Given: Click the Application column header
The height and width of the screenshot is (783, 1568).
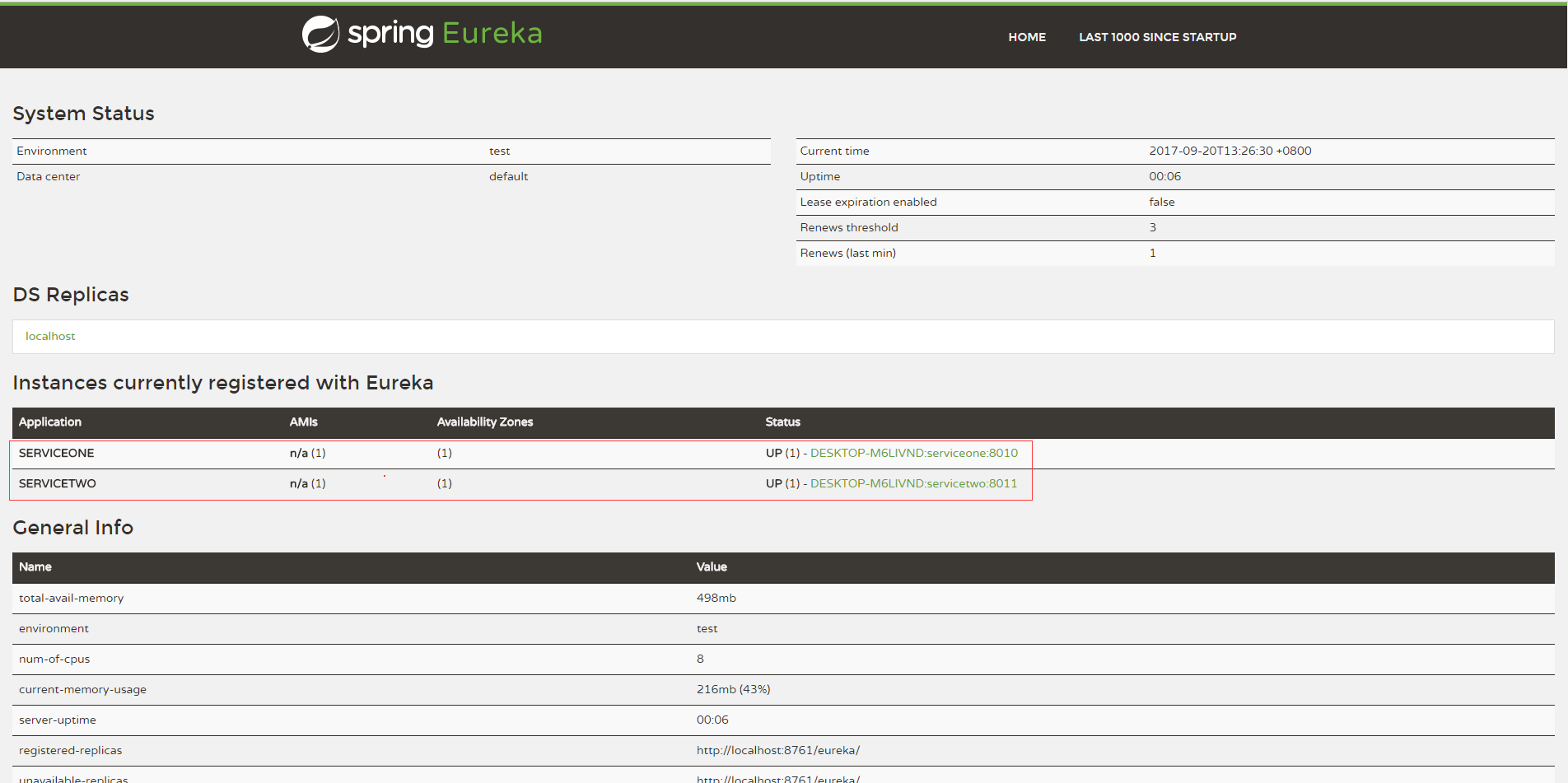Looking at the screenshot, I should coord(50,422).
